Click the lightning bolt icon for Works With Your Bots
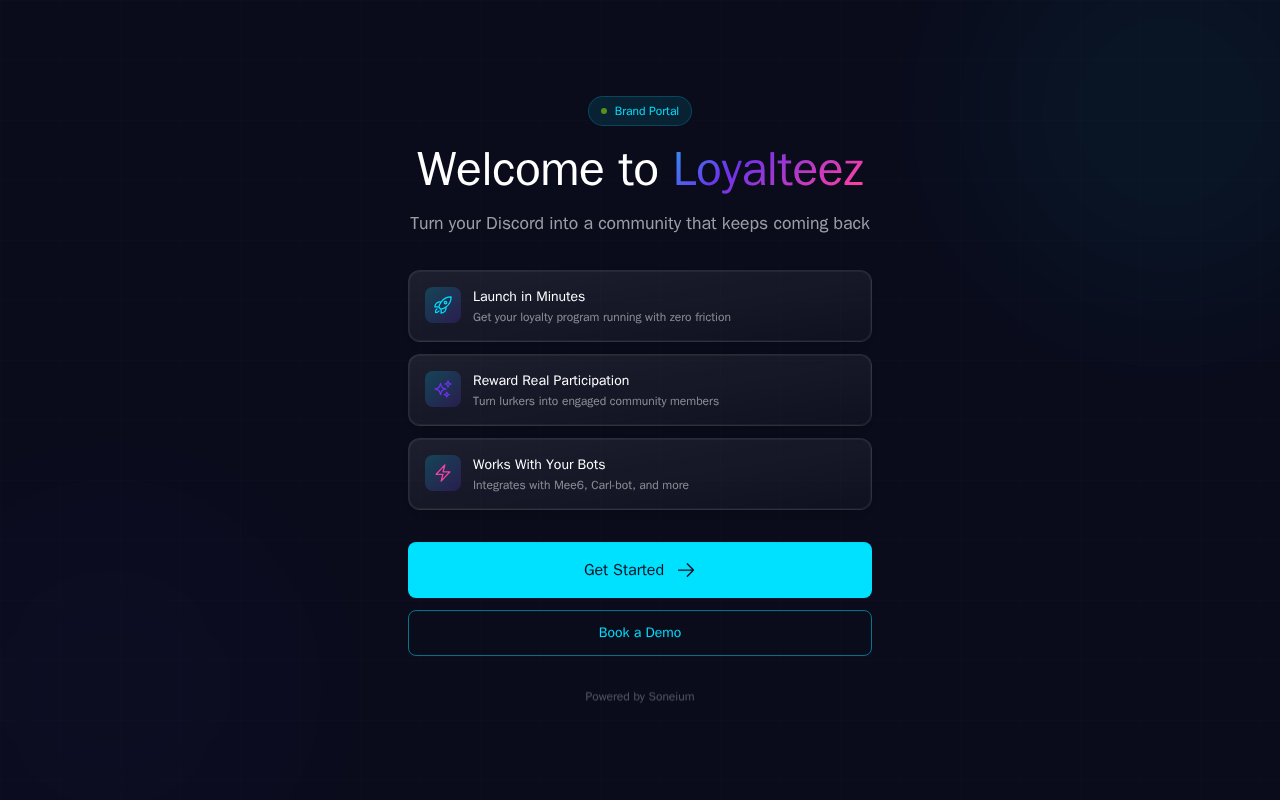 tap(443, 473)
